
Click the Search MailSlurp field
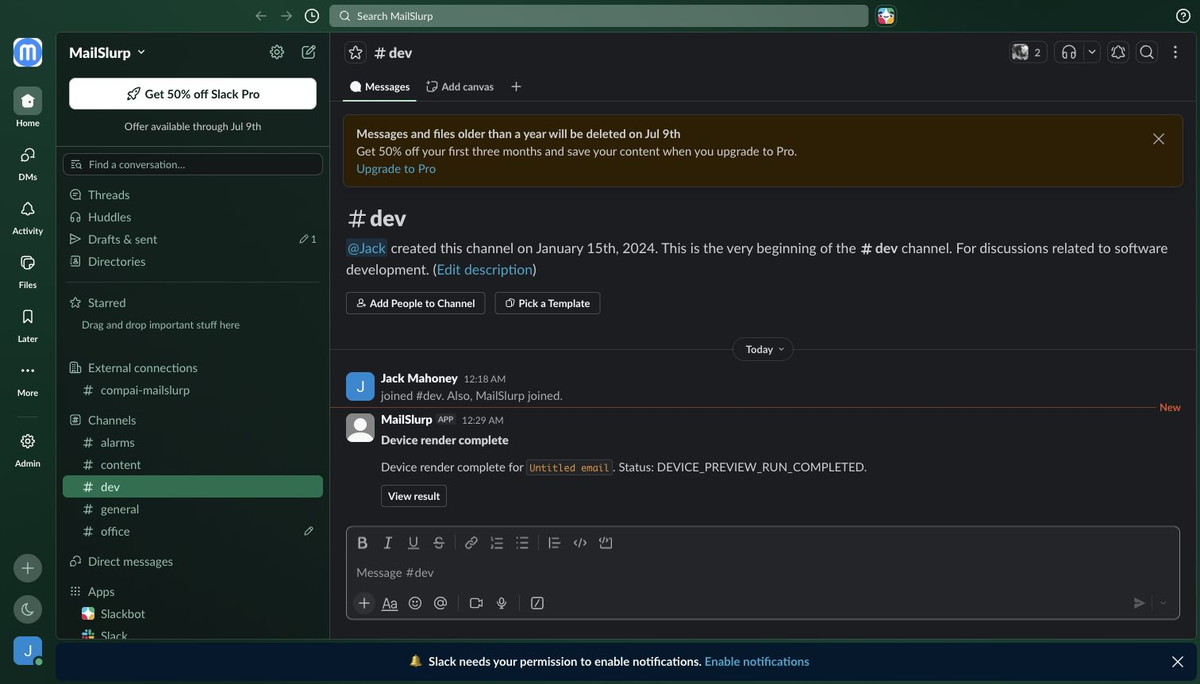[599, 16]
